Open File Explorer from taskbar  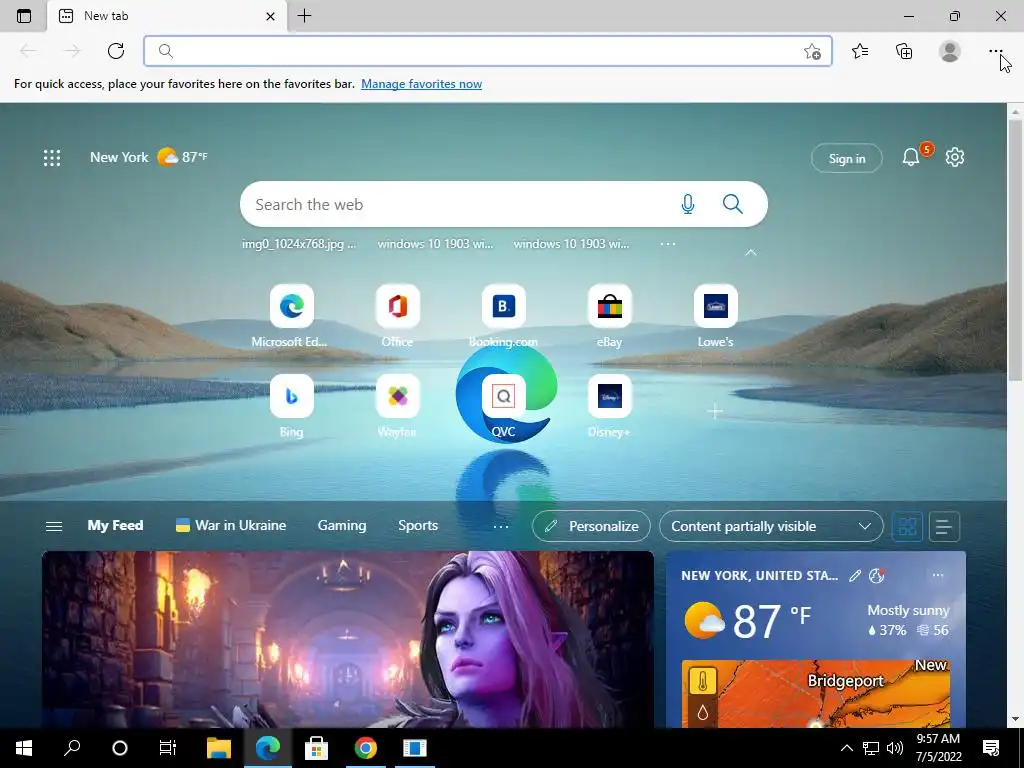point(219,748)
